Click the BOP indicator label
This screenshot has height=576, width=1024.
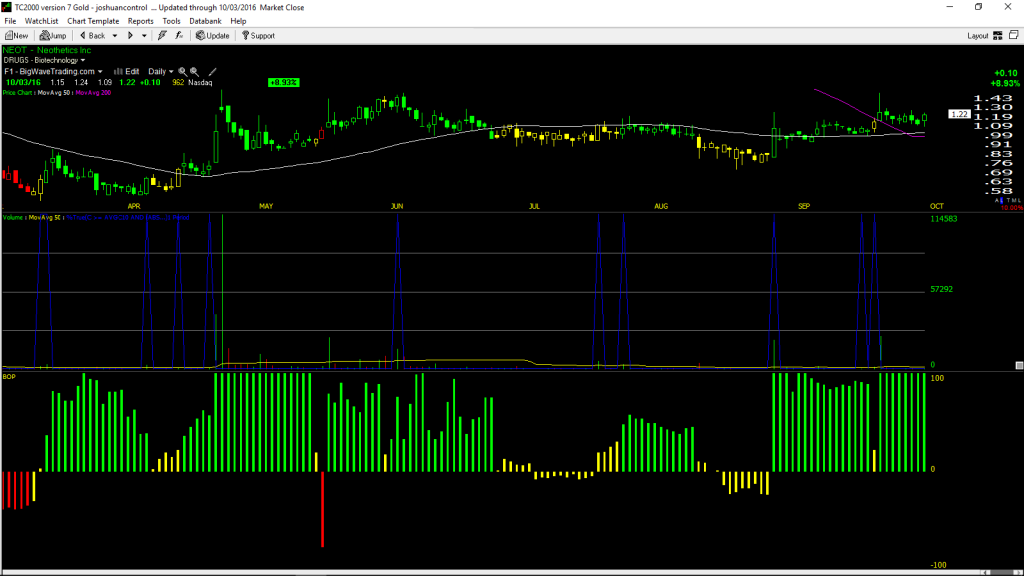pyautogui.click(x=9, y=377)
